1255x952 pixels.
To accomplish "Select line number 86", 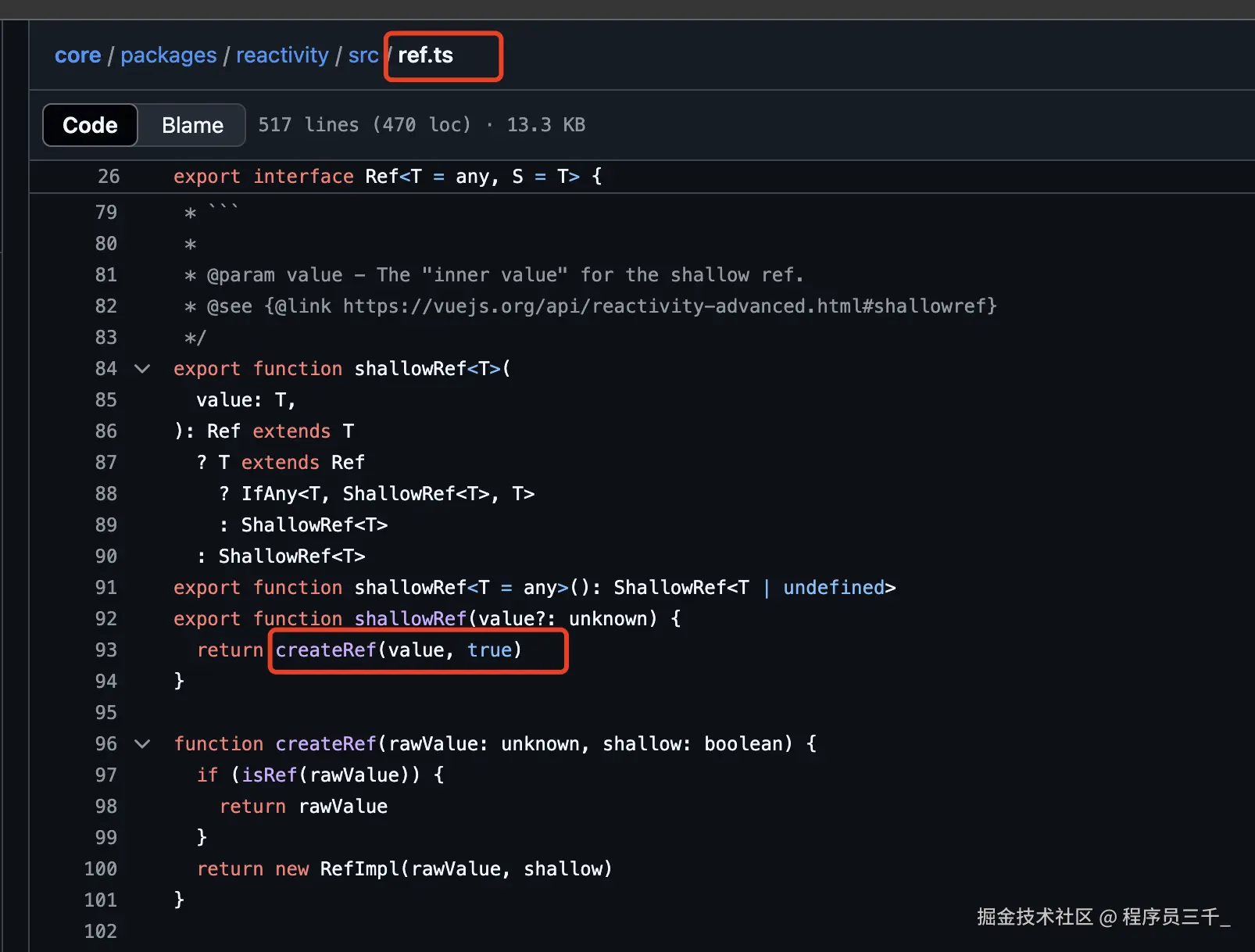I will click(106, 431).
